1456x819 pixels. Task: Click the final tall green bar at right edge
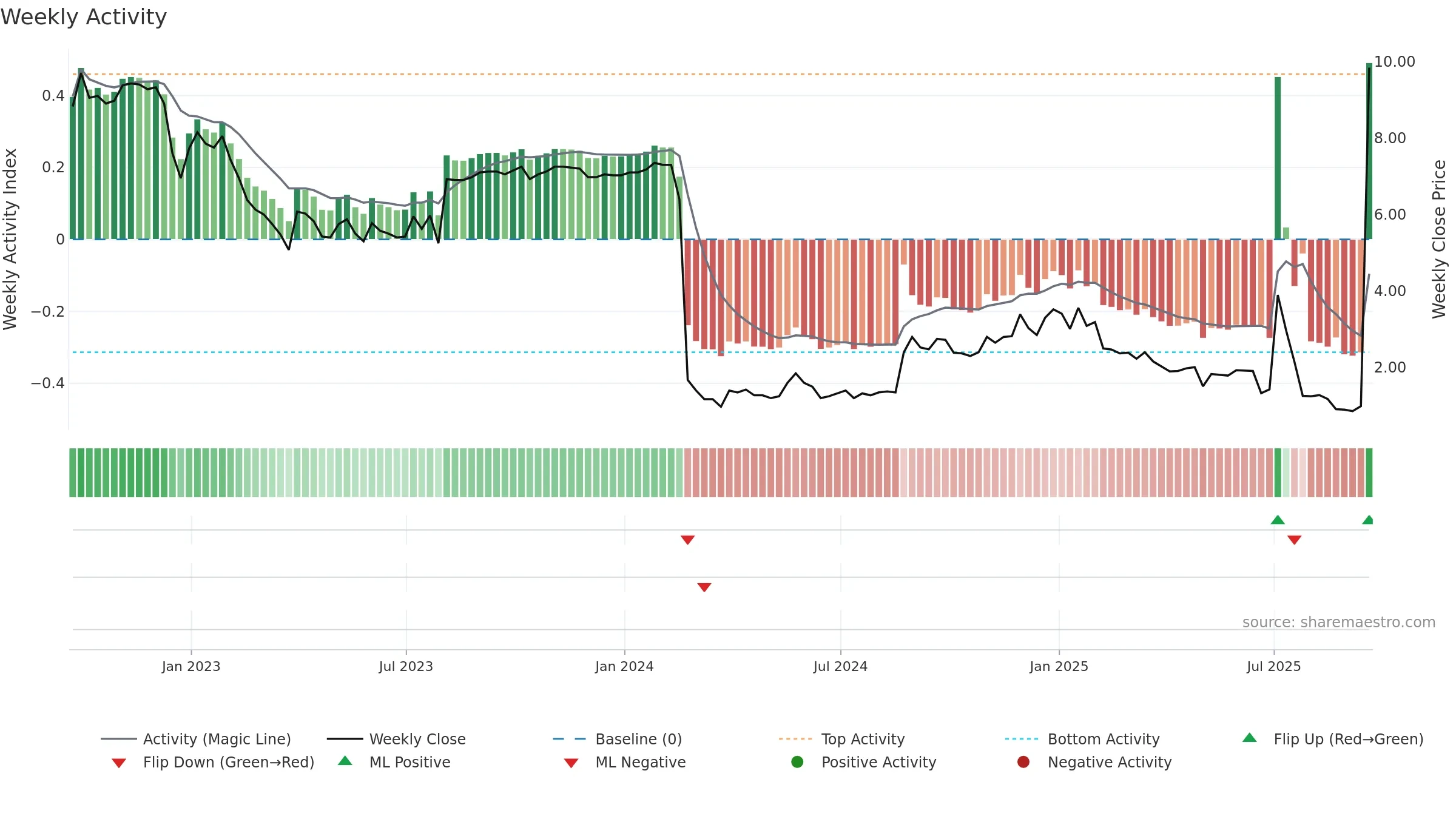click(x=1369, y=151)
